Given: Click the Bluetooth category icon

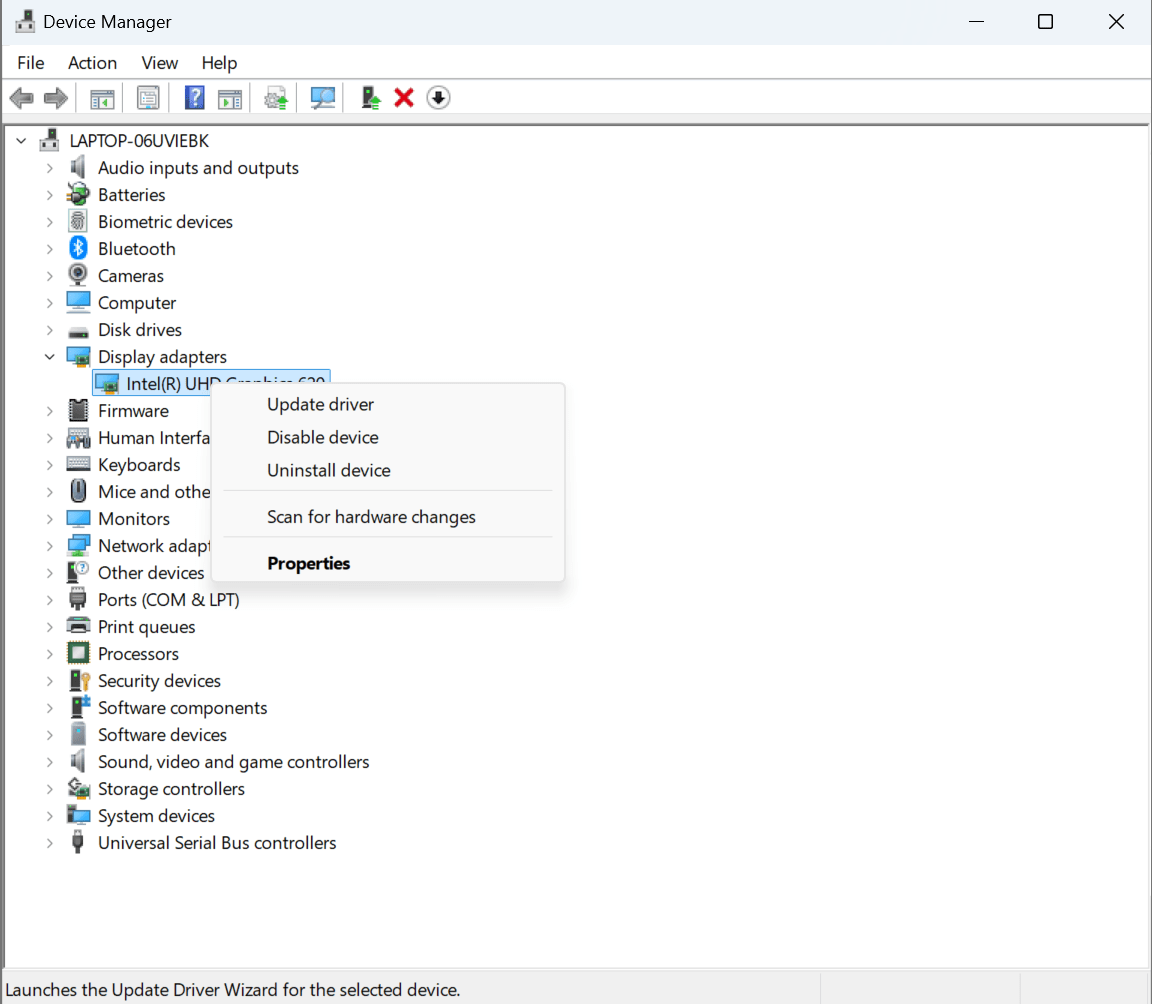Looking at the screenshot, I should (x=78, y=249).
